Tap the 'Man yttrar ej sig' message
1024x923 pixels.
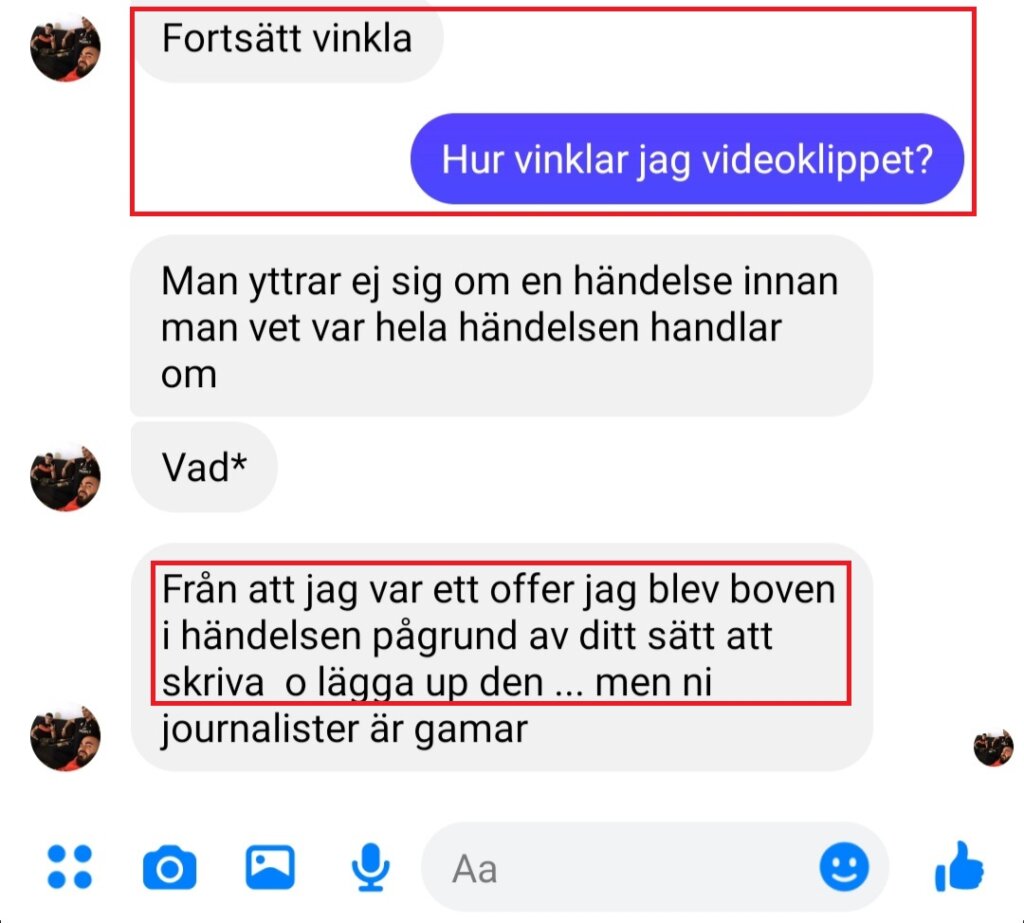(x=502, y=326)
